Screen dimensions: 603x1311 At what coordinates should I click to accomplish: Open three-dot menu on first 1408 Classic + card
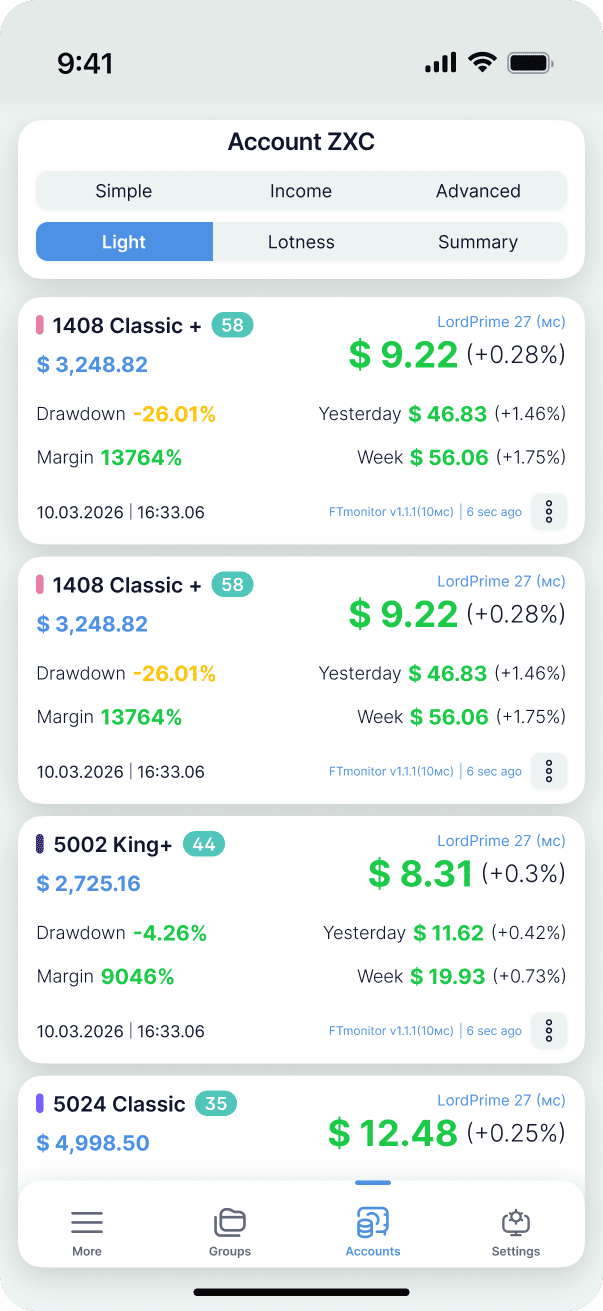point(549,512)
